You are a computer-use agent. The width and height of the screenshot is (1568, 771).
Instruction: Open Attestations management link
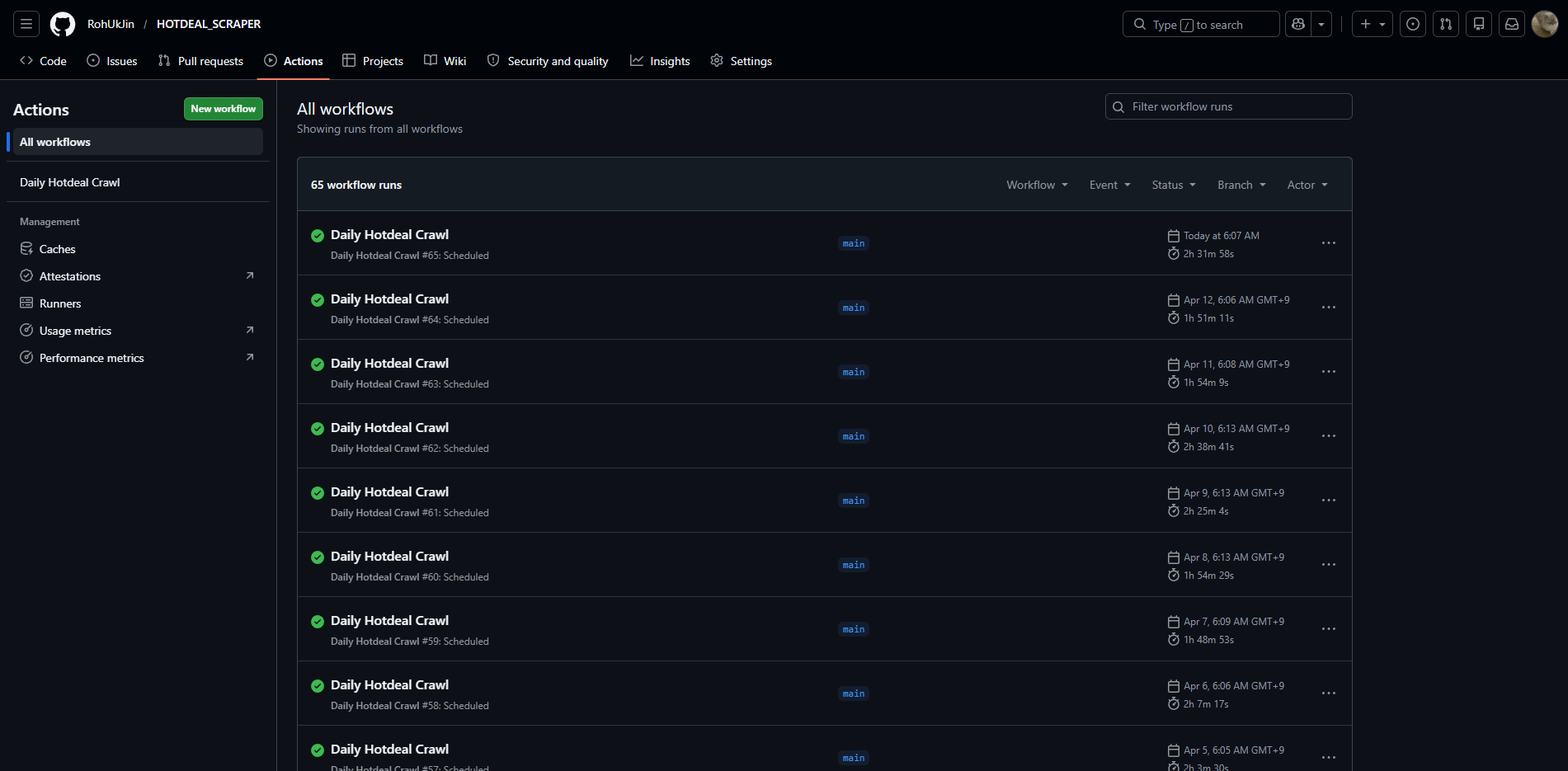tap(138, 276)
